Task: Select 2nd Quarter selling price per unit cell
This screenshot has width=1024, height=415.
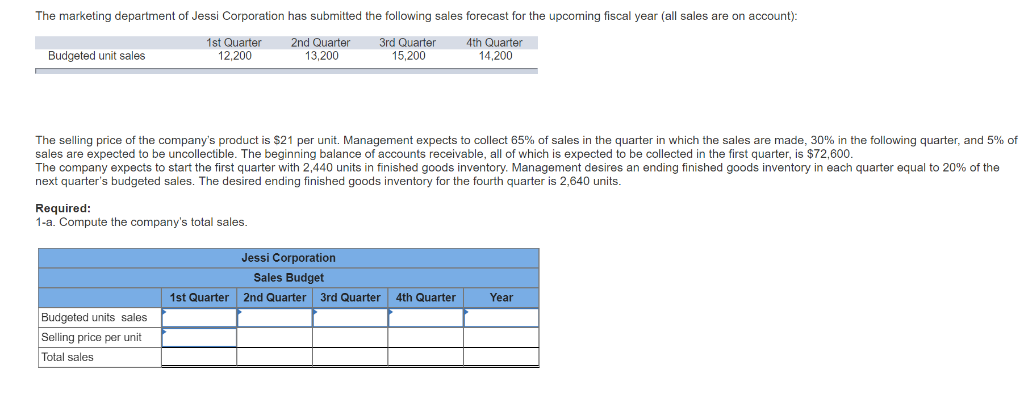Action: click(274, 337)
